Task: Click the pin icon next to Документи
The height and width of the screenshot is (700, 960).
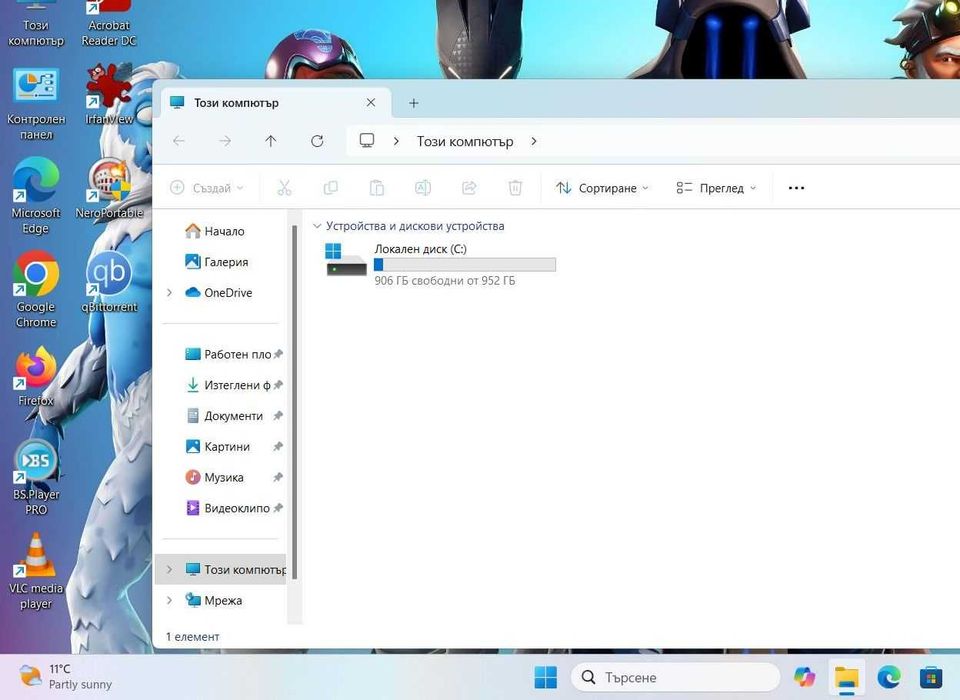Action: click(278, 416)
